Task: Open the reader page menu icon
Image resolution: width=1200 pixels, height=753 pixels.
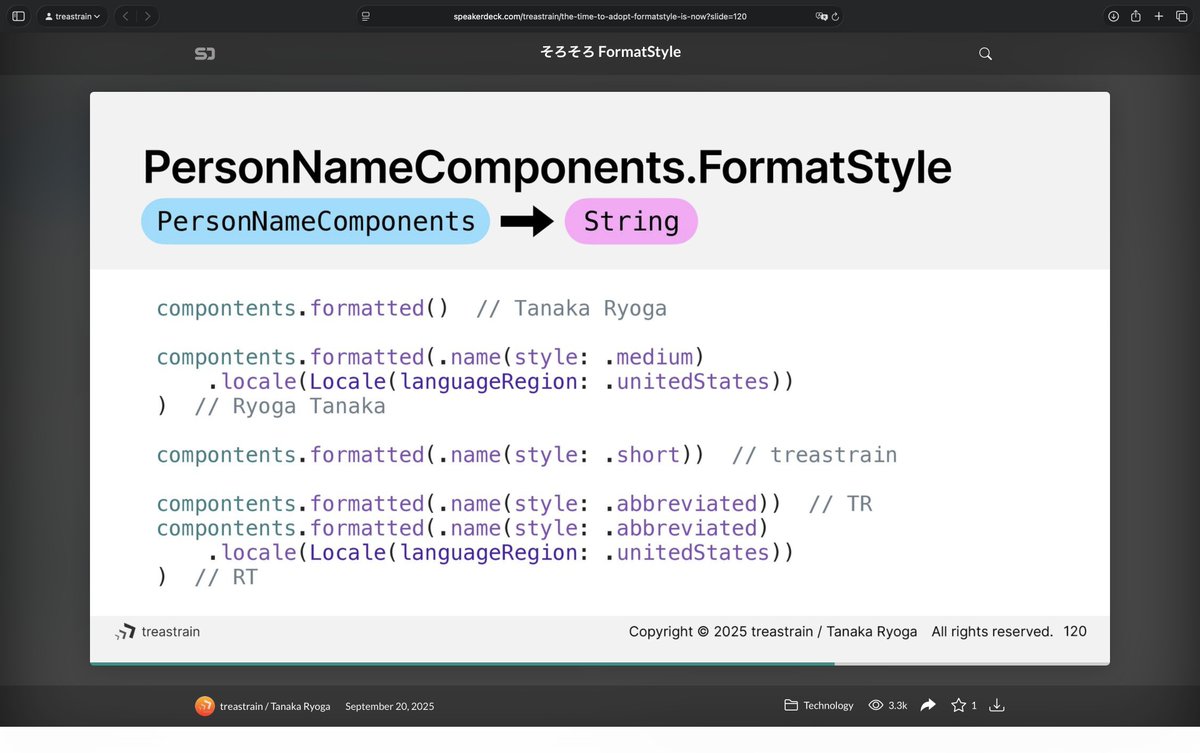Action: 366,16
